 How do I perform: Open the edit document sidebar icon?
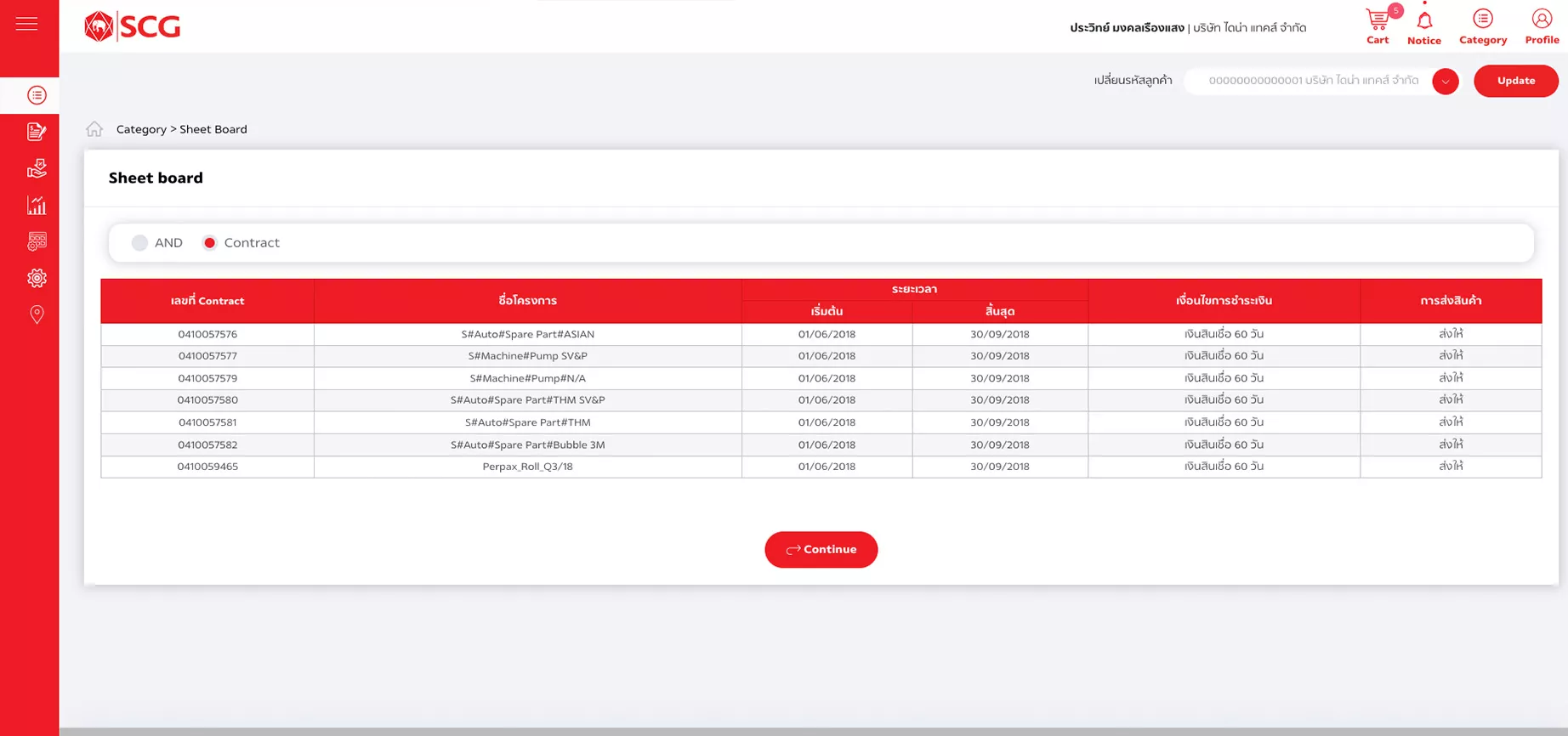click(37, 132)
